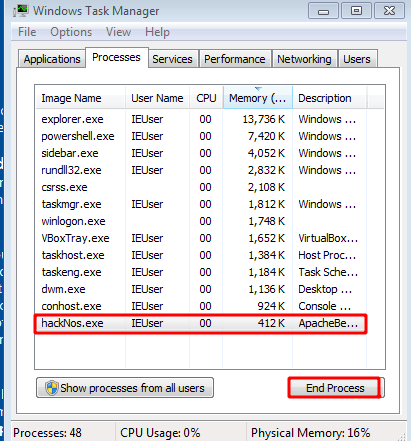This screenshot has width=411, height=441.
Task: Select the conhost.exe process
Action: [200, 306]
